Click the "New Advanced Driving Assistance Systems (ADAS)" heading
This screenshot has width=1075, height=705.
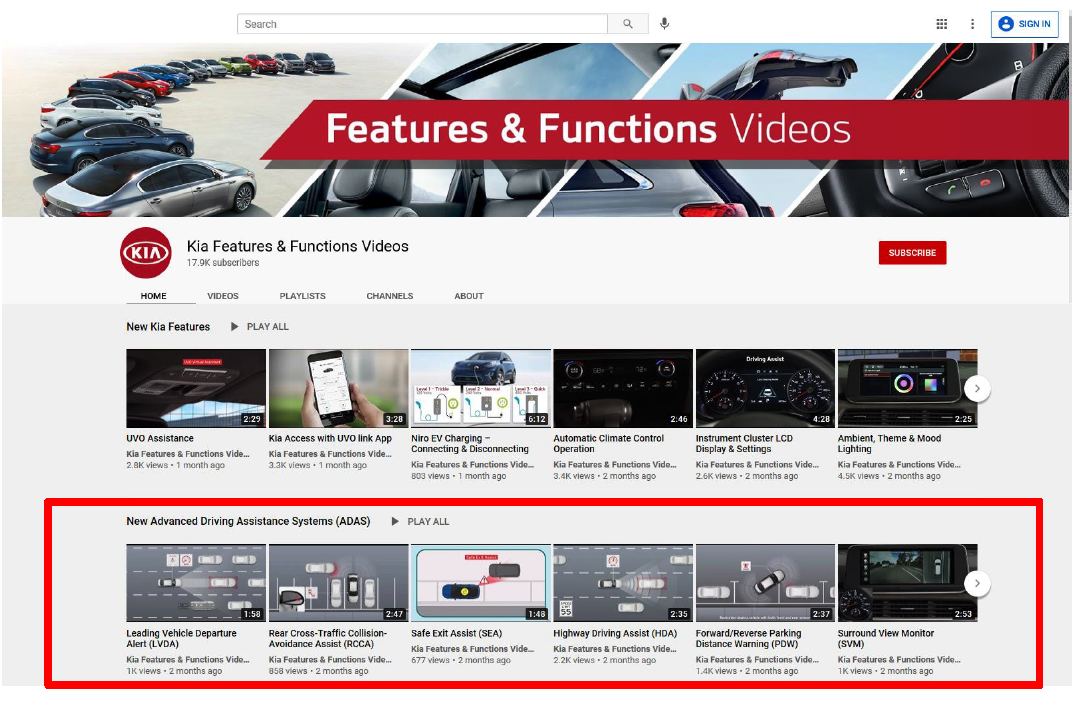pos(248,522)
